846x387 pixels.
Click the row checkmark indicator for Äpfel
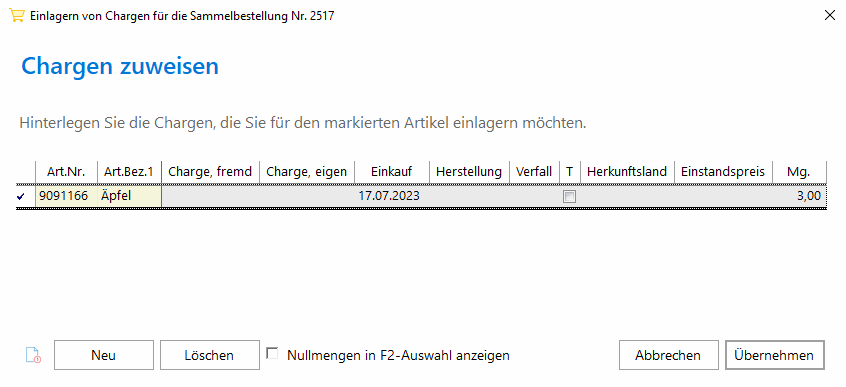pos(21,197)
